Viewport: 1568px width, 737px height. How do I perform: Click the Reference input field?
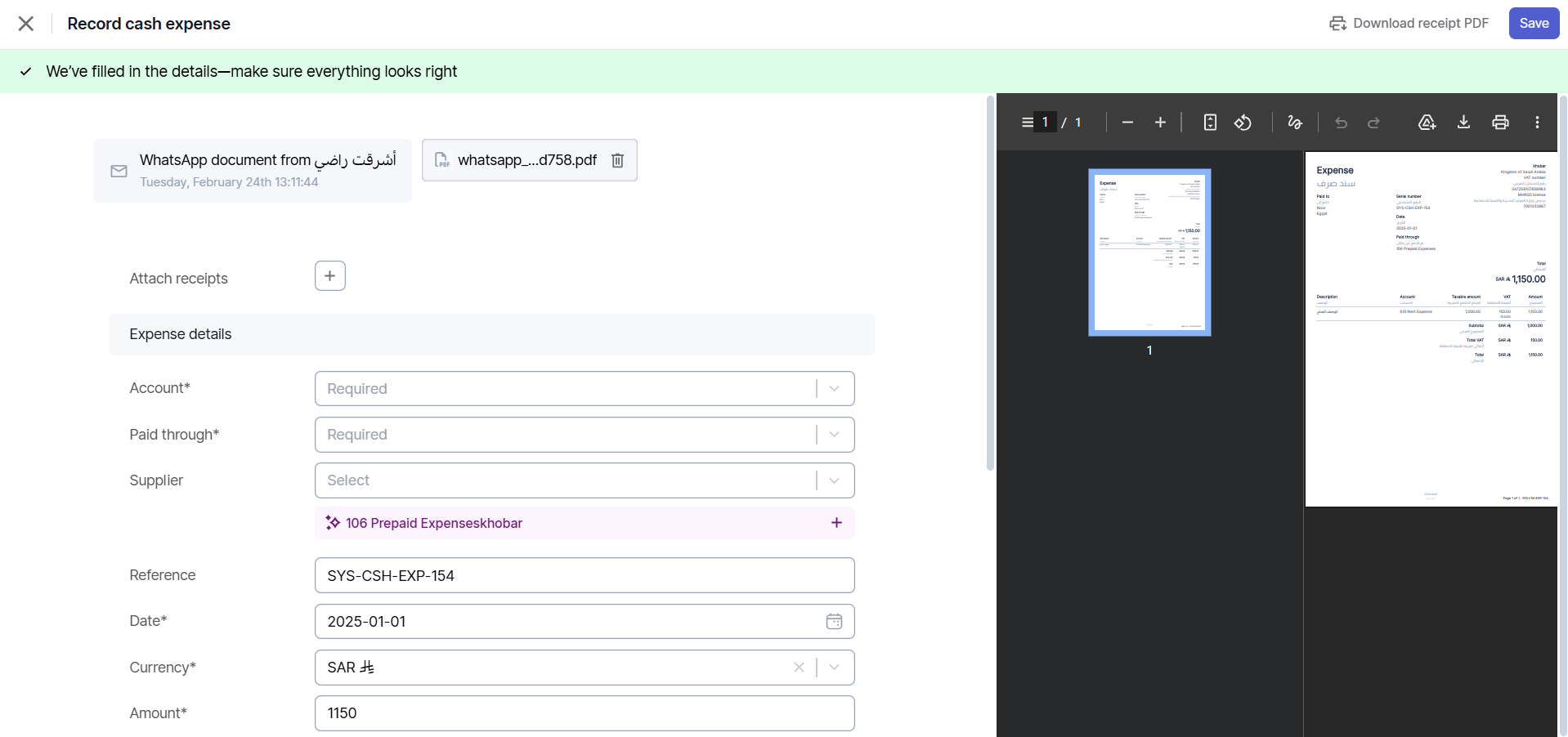584,576
